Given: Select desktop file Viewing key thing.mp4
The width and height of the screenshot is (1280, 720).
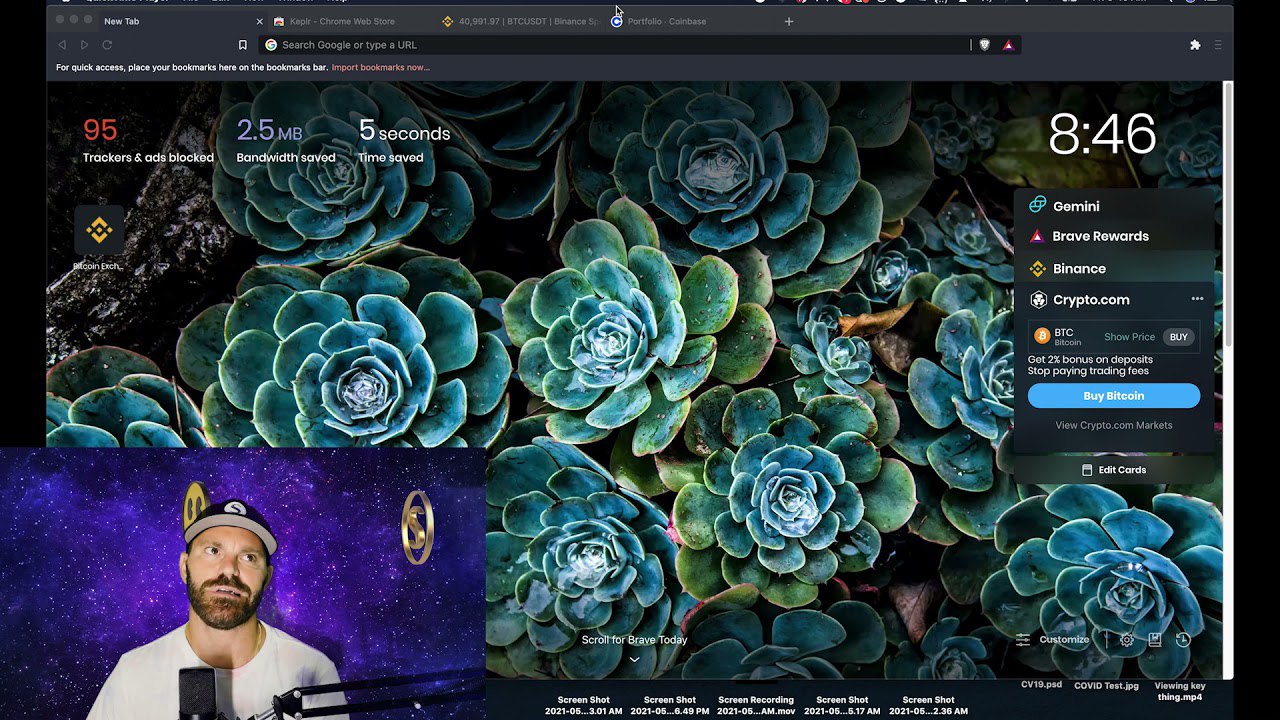Looking at the screenshot, I should [1180, 692].
